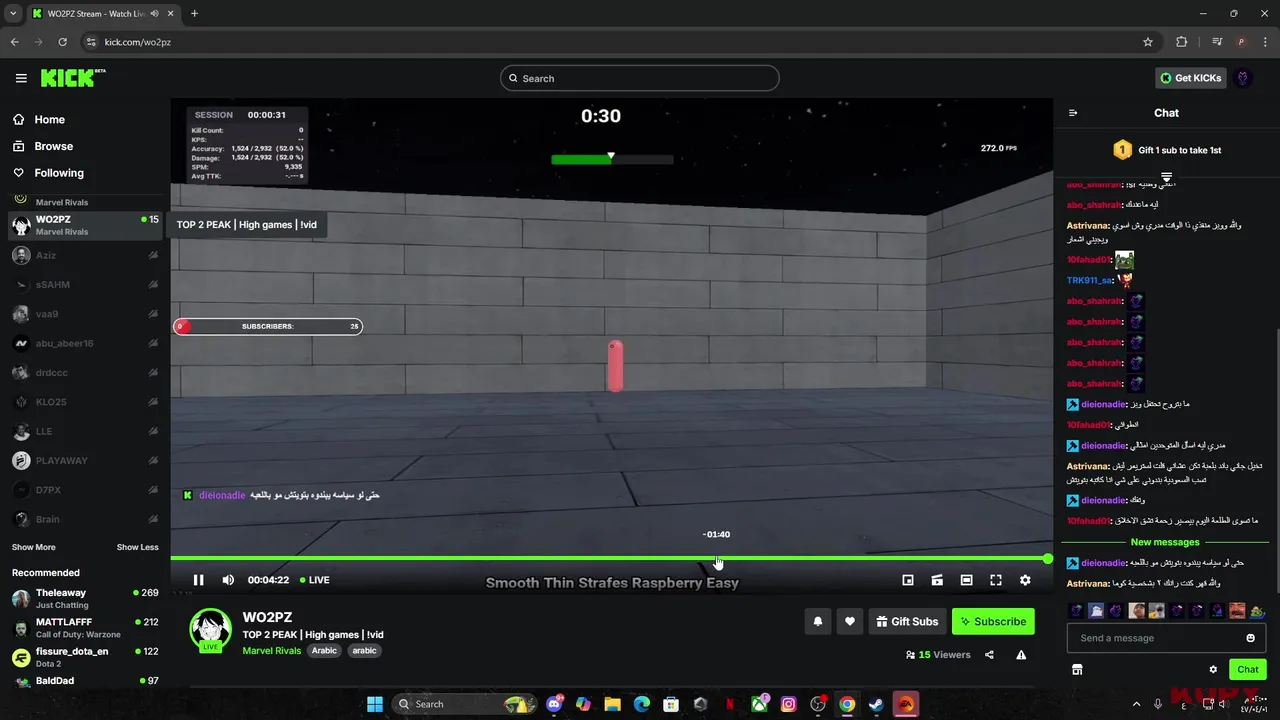This screenshot has height=720, width=1280.
Task: Open Steam from taskbar
Action: (x=876, y=704)
